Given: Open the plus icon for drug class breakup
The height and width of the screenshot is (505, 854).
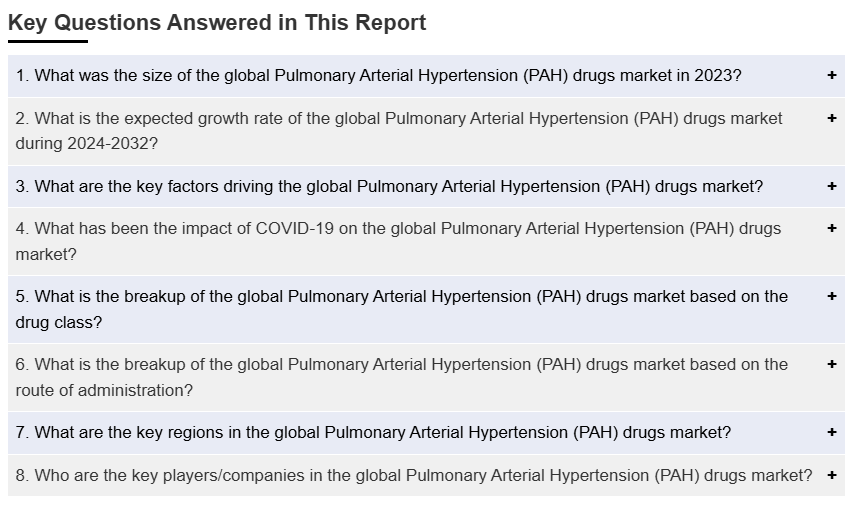Looking at the screenshot, I should coord(831,296).
